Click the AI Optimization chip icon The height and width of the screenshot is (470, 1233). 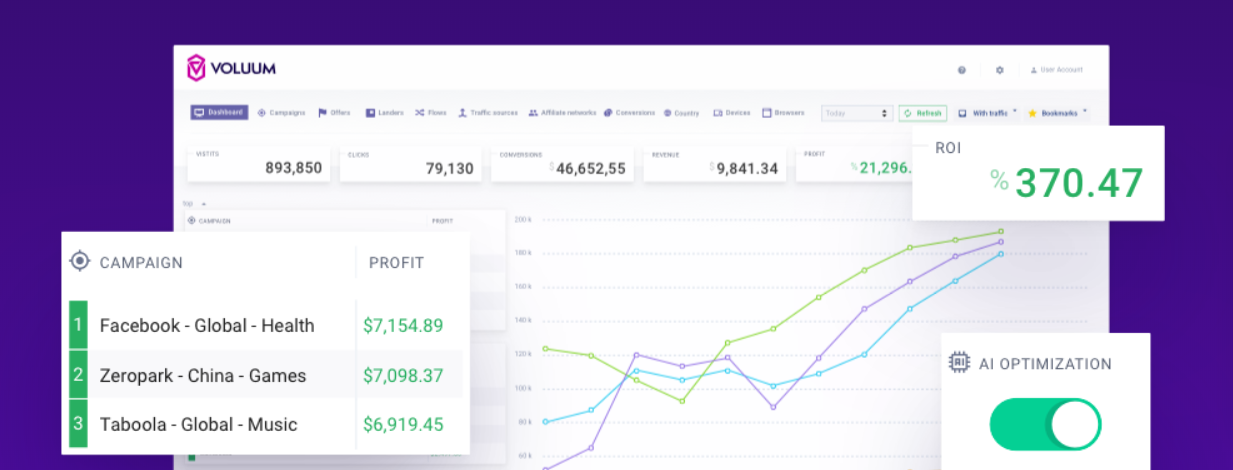point(959,363)
